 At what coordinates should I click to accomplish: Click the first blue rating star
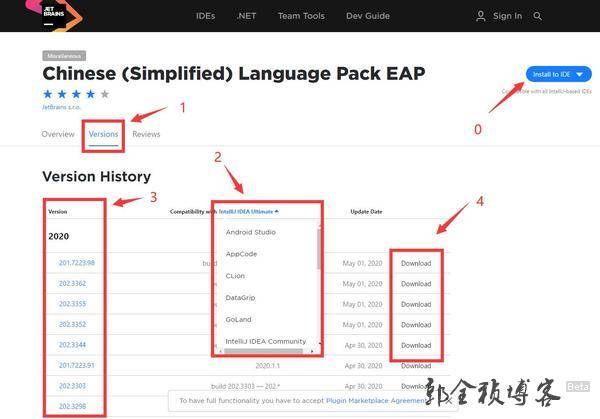pyautogui.click(x=48, y=94)
